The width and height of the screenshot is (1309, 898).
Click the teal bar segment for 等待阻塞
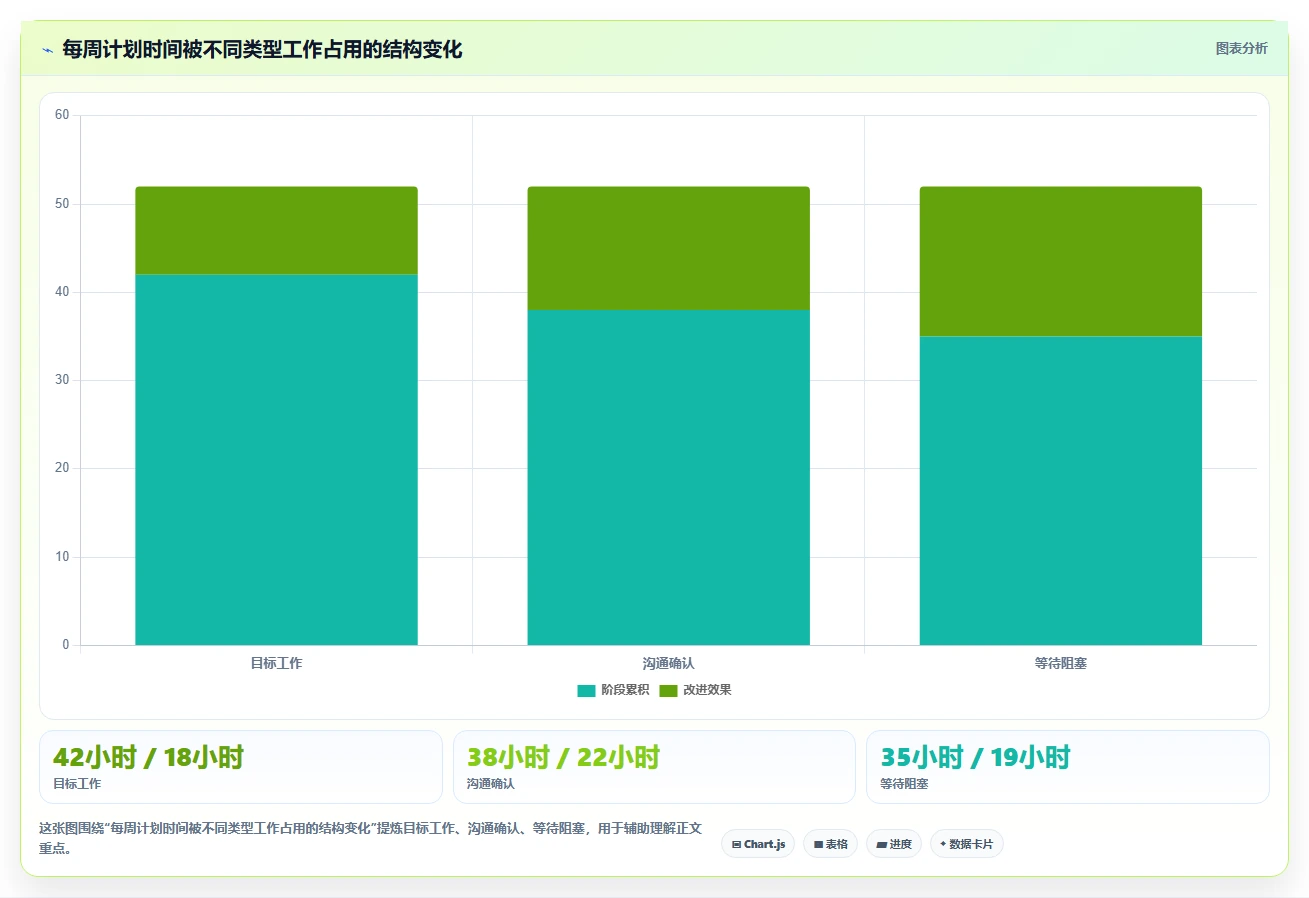(x=1060, y=491)
